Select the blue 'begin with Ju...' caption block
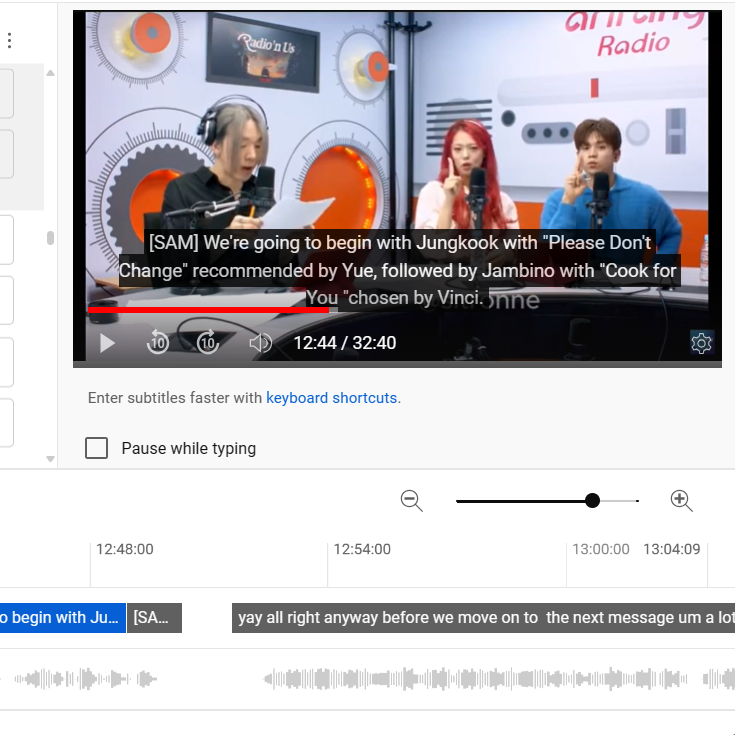This screenshot has height=735, width=735. [x=63, y=618]
